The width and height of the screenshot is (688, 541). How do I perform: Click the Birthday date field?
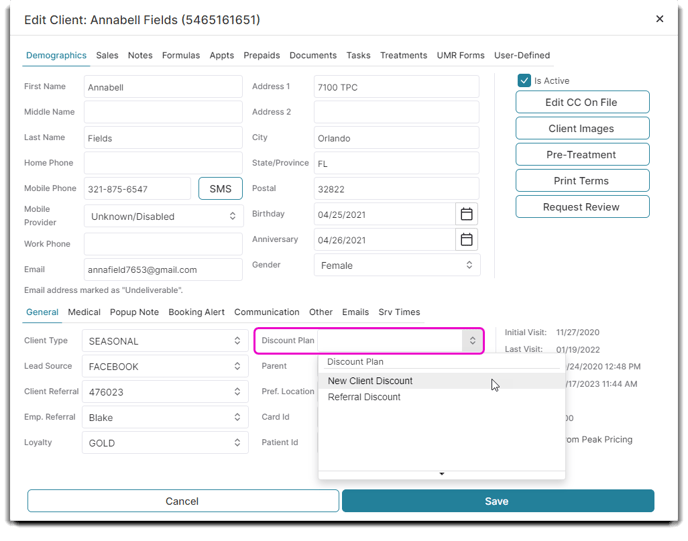[x=385, y=214]
